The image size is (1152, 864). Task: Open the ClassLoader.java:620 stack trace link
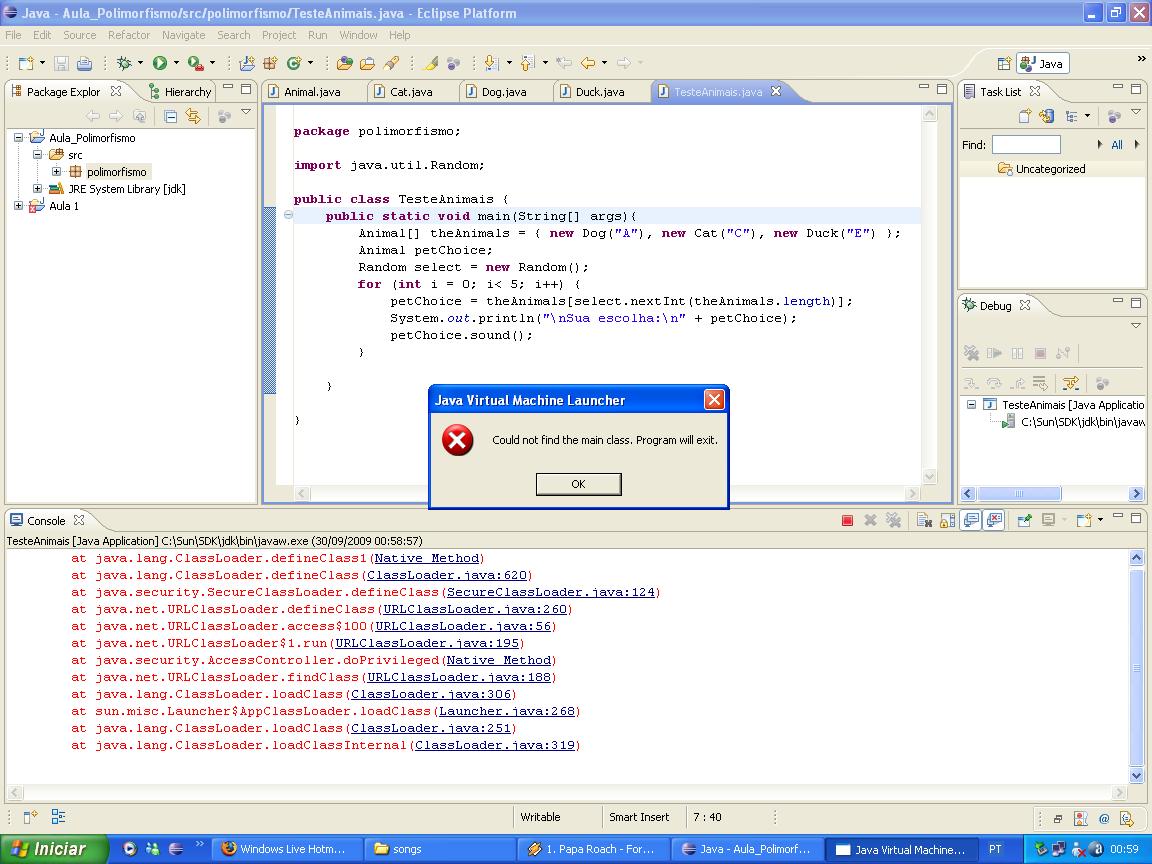click(x=447, y=575)
